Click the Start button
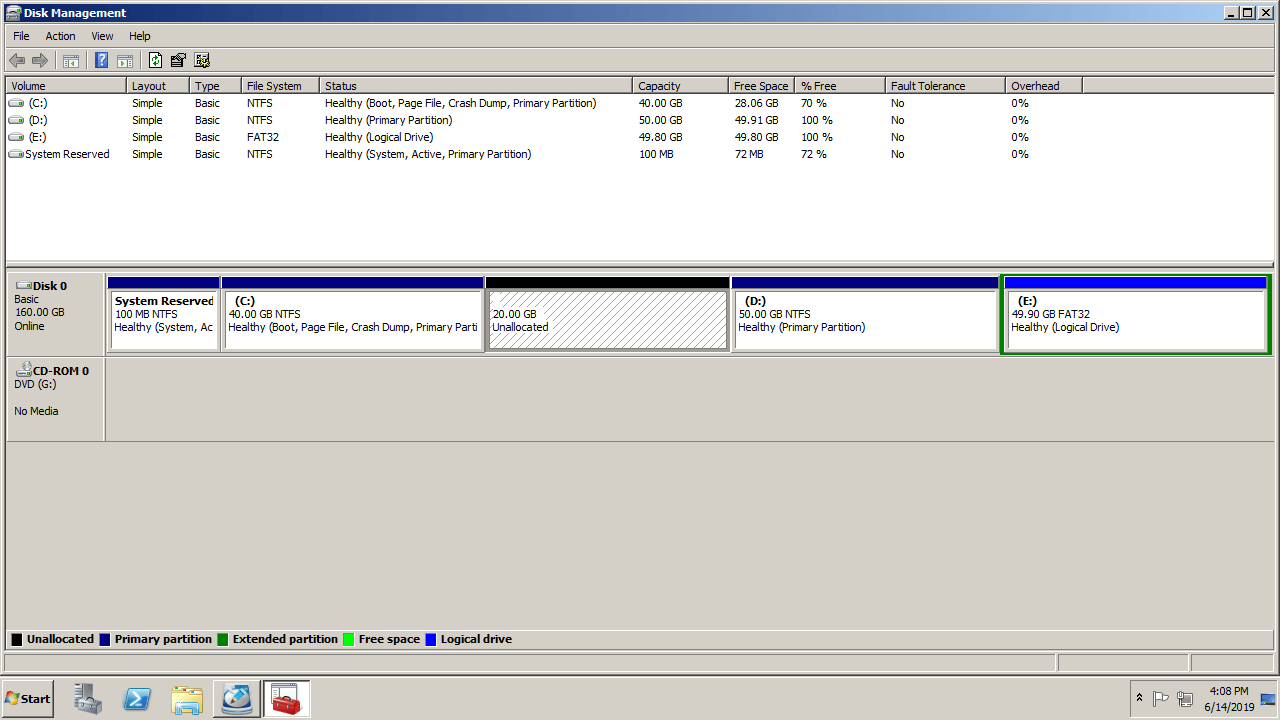The height and width of the screenshot is (720, 1280). tap(28, 699)
